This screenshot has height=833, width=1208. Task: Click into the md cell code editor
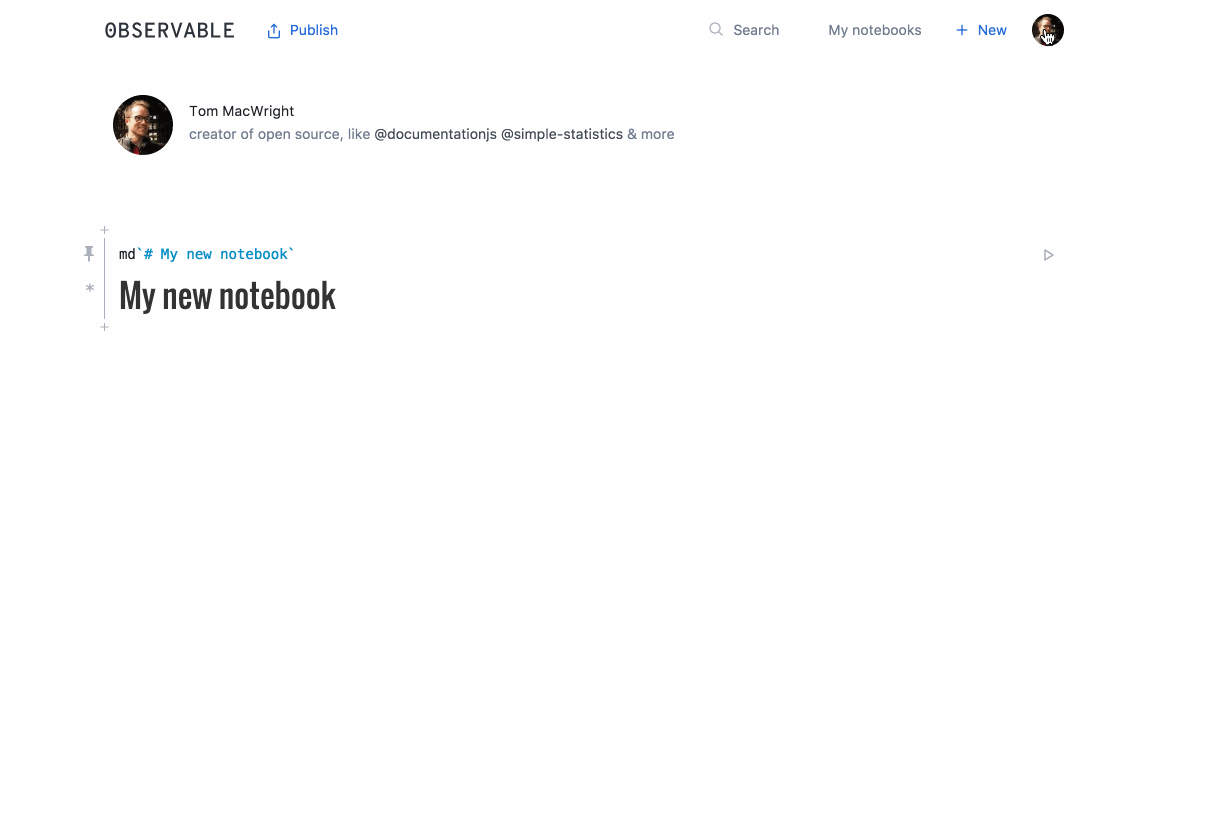[x=400, y=255]
